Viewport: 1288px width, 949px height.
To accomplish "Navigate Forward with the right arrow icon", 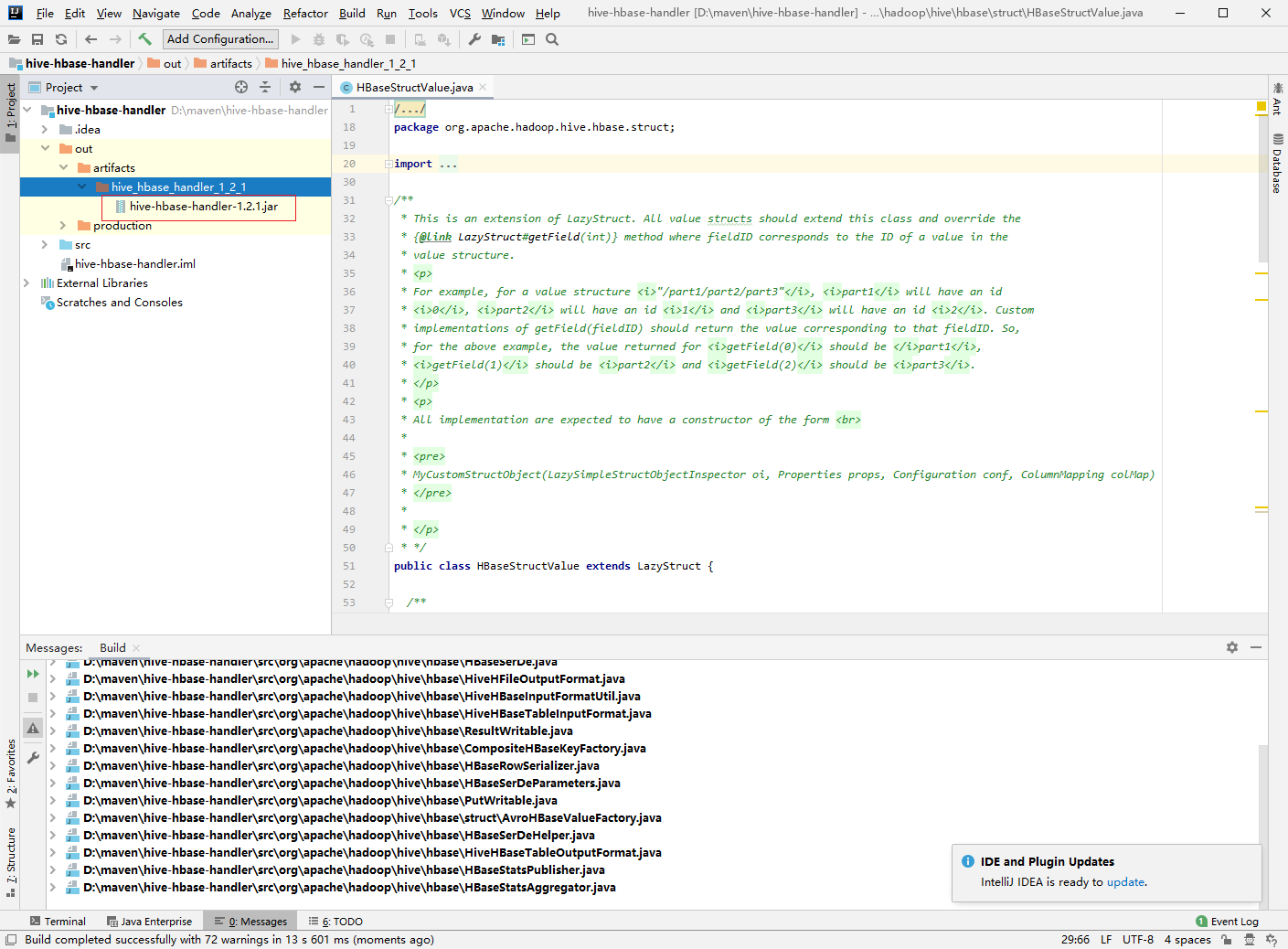I will (115, 39).
